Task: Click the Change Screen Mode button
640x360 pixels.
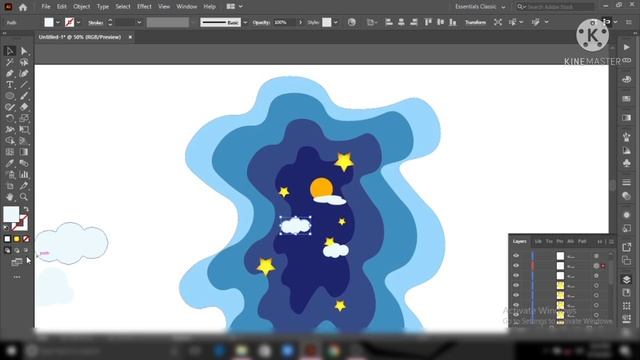Action: tap(17, 262)
